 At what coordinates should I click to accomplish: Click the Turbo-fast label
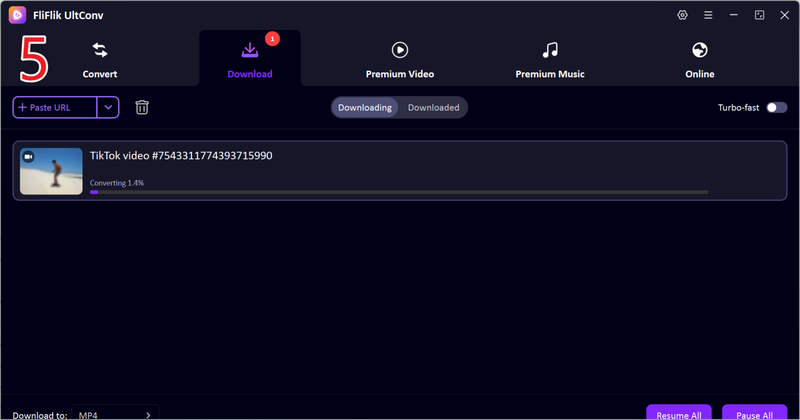pyautogui.click(x=738, y=108)
